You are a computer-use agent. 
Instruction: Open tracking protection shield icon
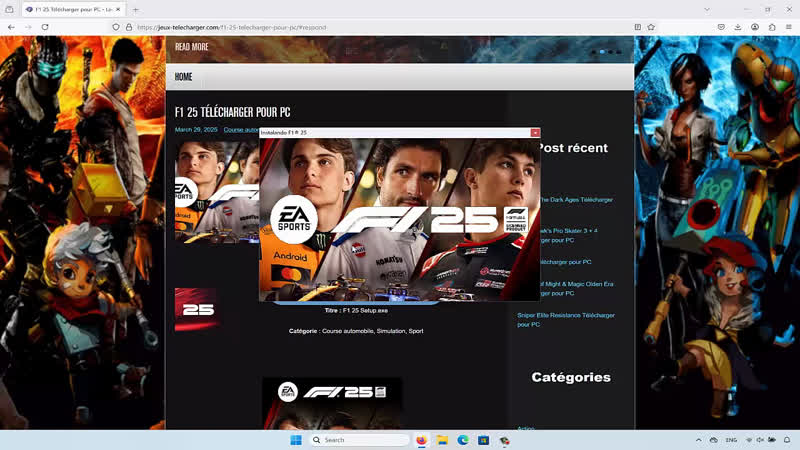[x=116, y=27]
